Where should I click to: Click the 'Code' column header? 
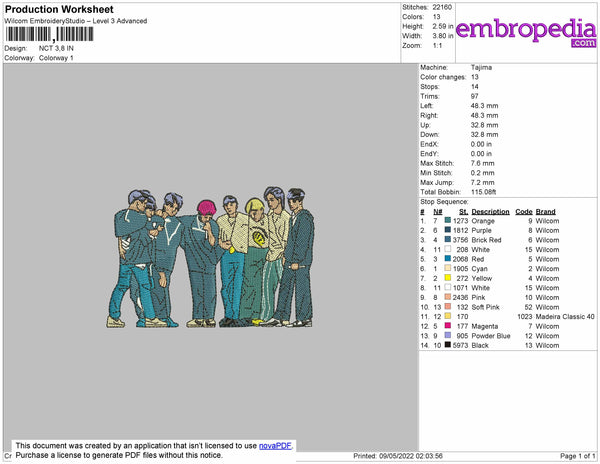click(x=524, y=212)
